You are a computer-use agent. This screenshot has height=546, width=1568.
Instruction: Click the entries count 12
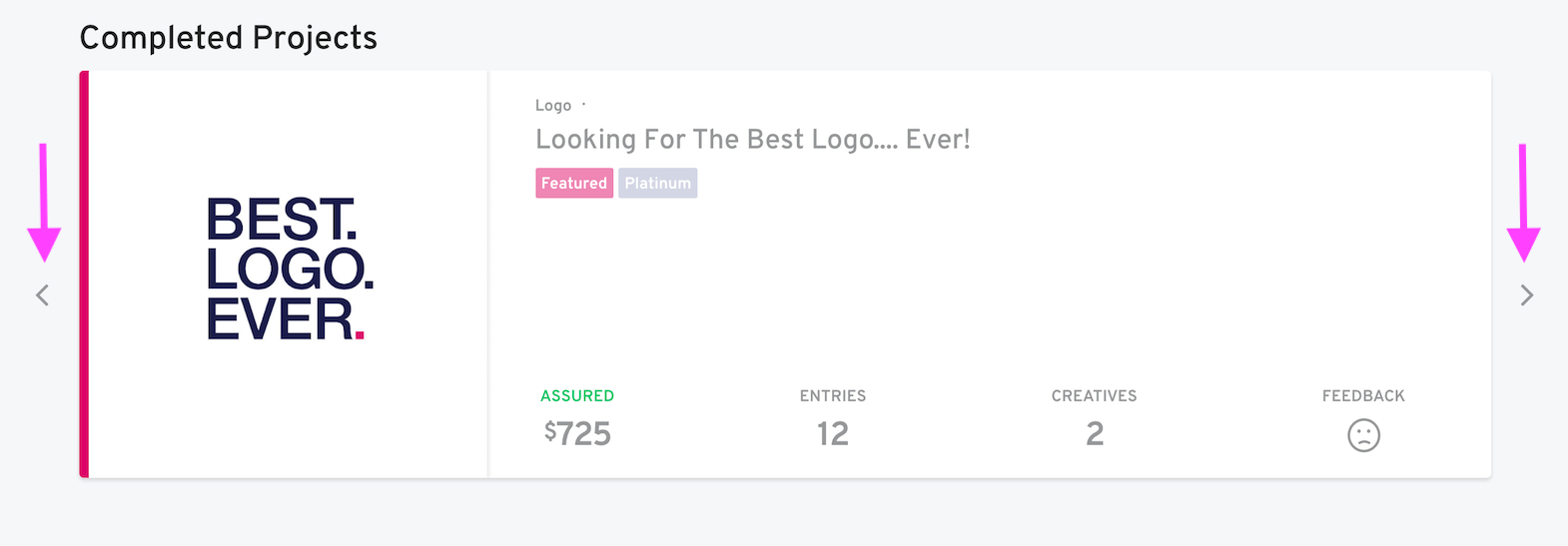coord(833,434)
